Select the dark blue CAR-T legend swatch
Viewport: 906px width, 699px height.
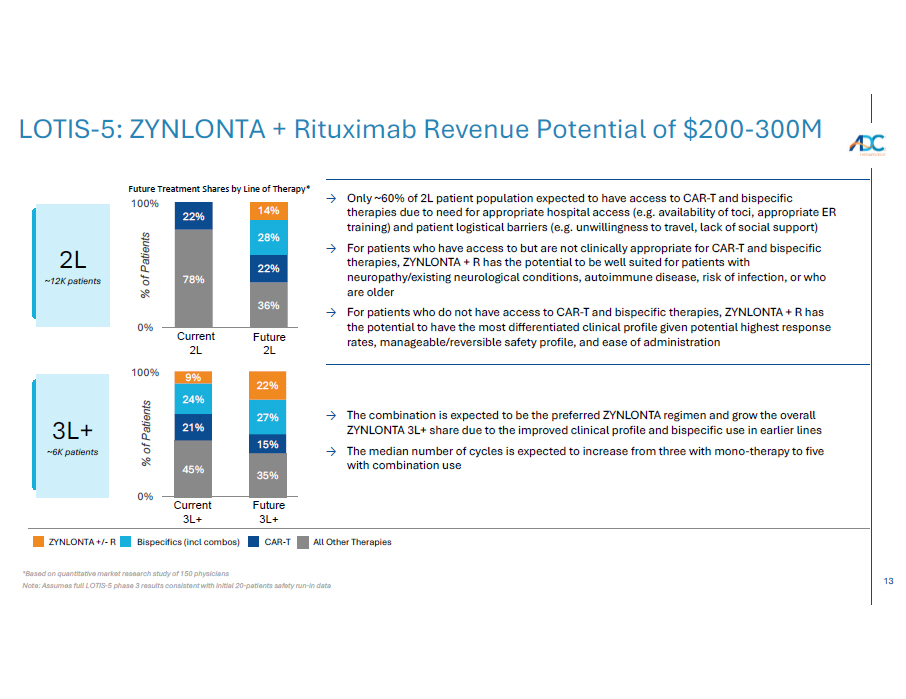(253, 542)
